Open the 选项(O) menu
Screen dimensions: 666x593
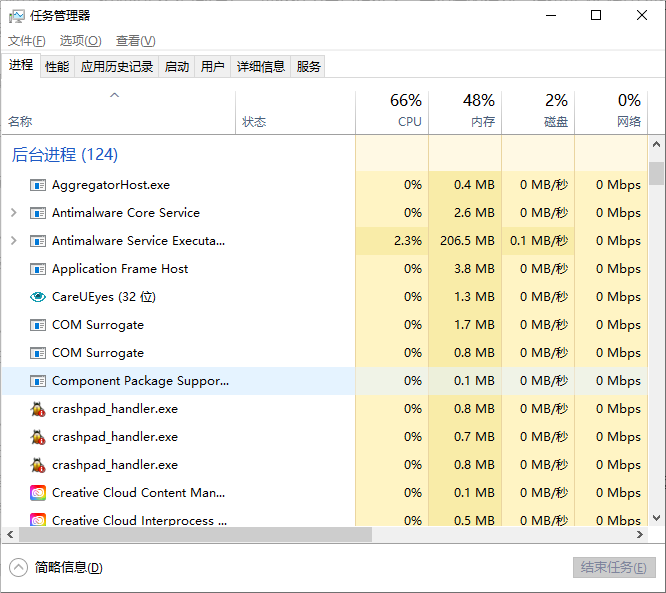point(80,41)
